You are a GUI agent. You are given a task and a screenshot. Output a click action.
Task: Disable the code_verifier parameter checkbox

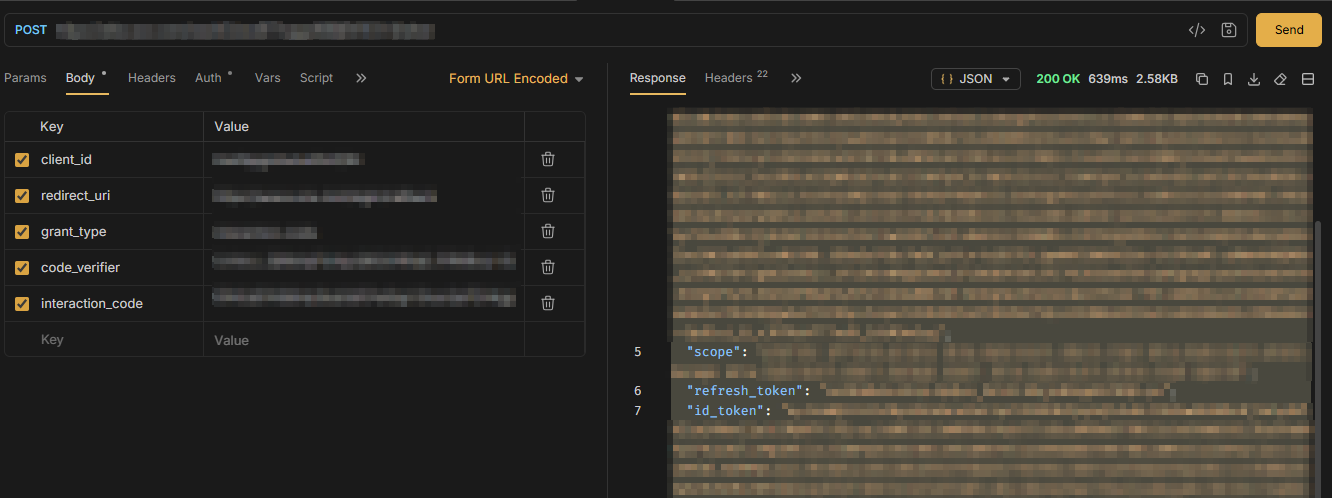click(x=22, y=268)
